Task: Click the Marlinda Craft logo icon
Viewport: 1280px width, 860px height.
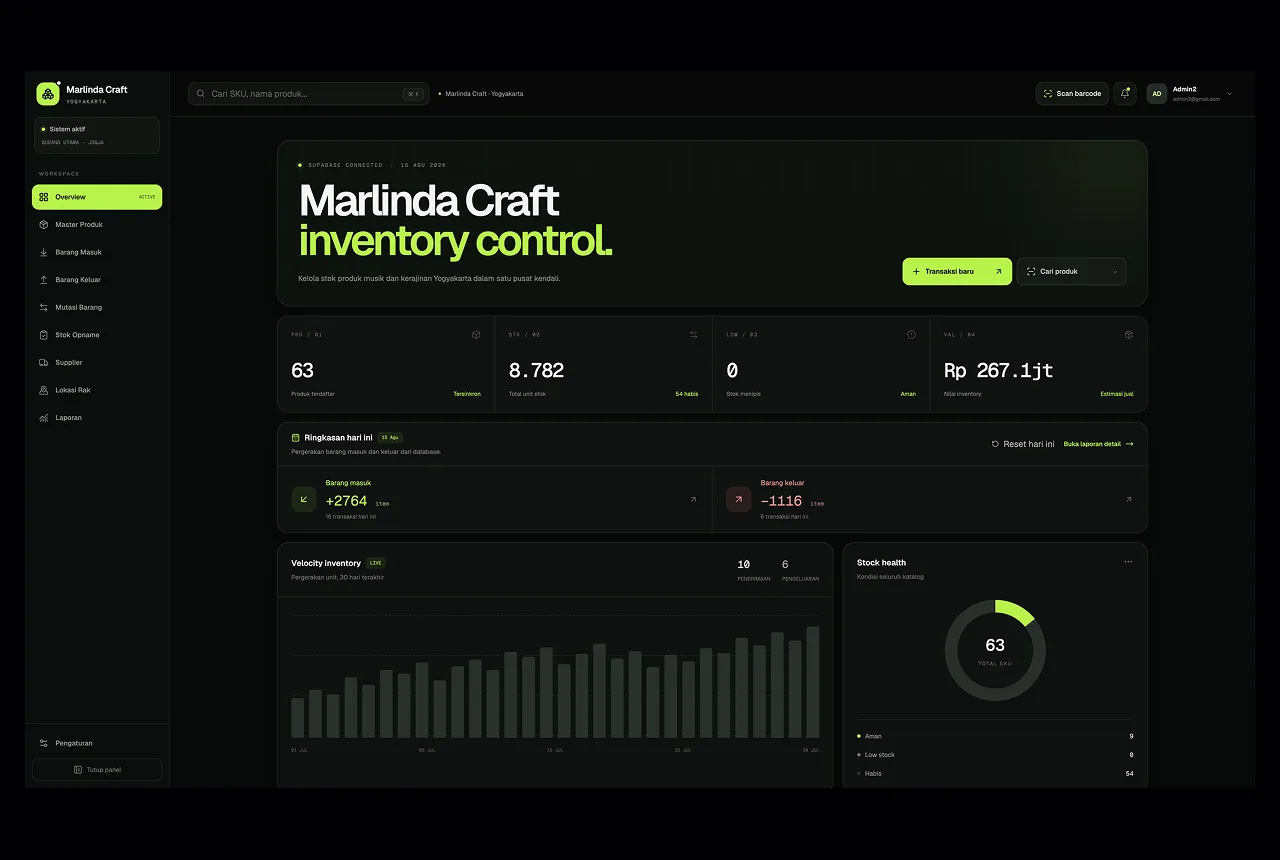Action: tap(48, 94)
